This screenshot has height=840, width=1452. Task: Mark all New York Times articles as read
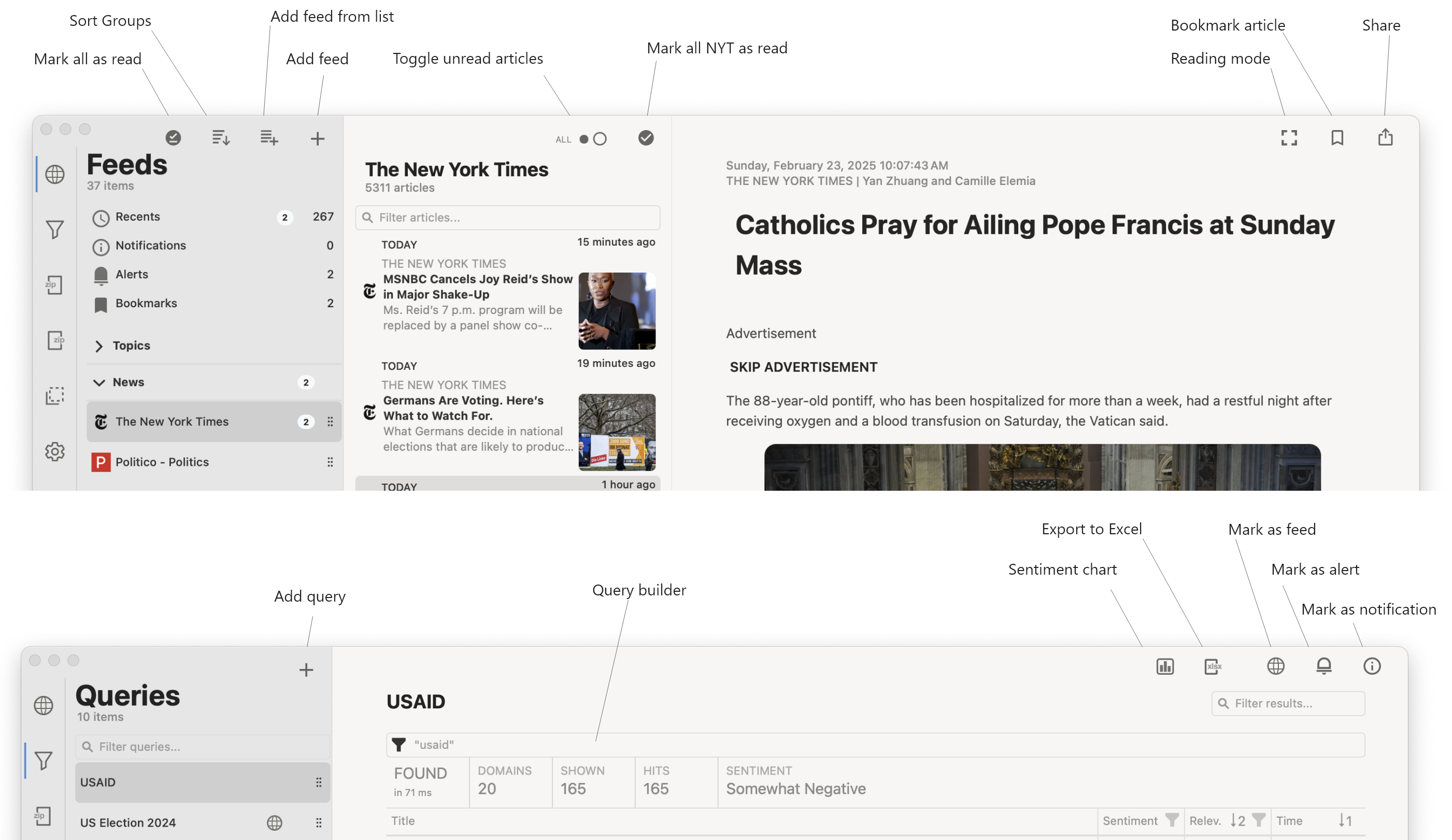646,138
